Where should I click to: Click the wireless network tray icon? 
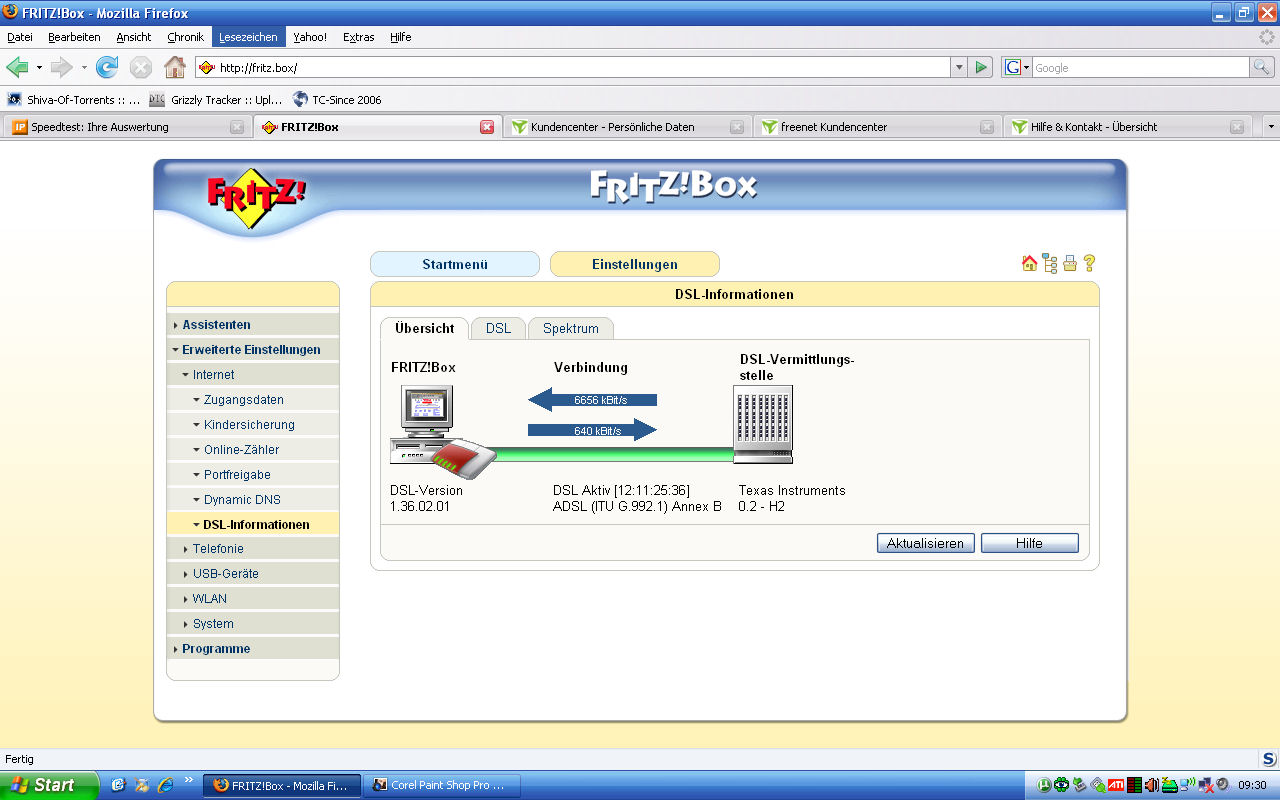1187,785
